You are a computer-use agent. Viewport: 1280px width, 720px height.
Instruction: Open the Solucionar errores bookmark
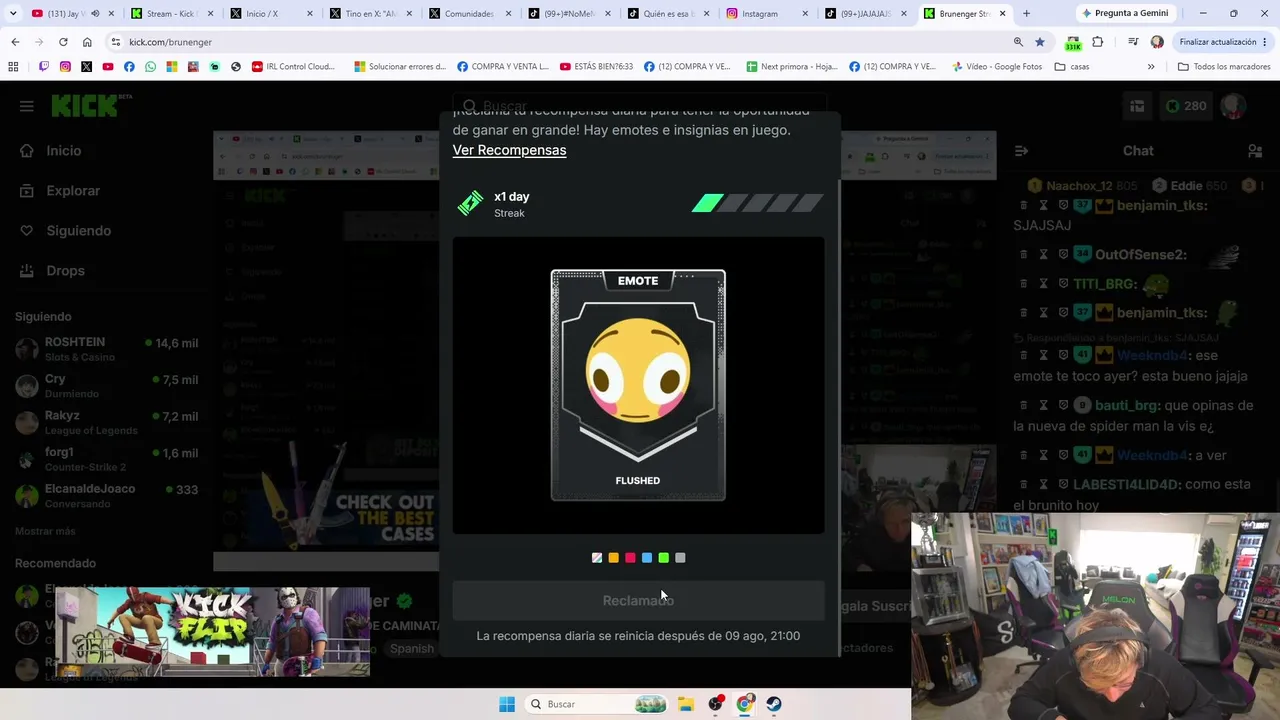400,67
